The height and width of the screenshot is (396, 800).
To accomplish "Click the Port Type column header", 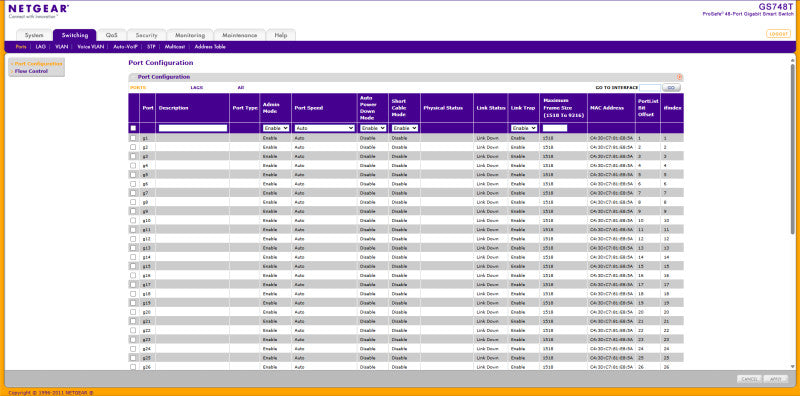I will pos(245,108).
